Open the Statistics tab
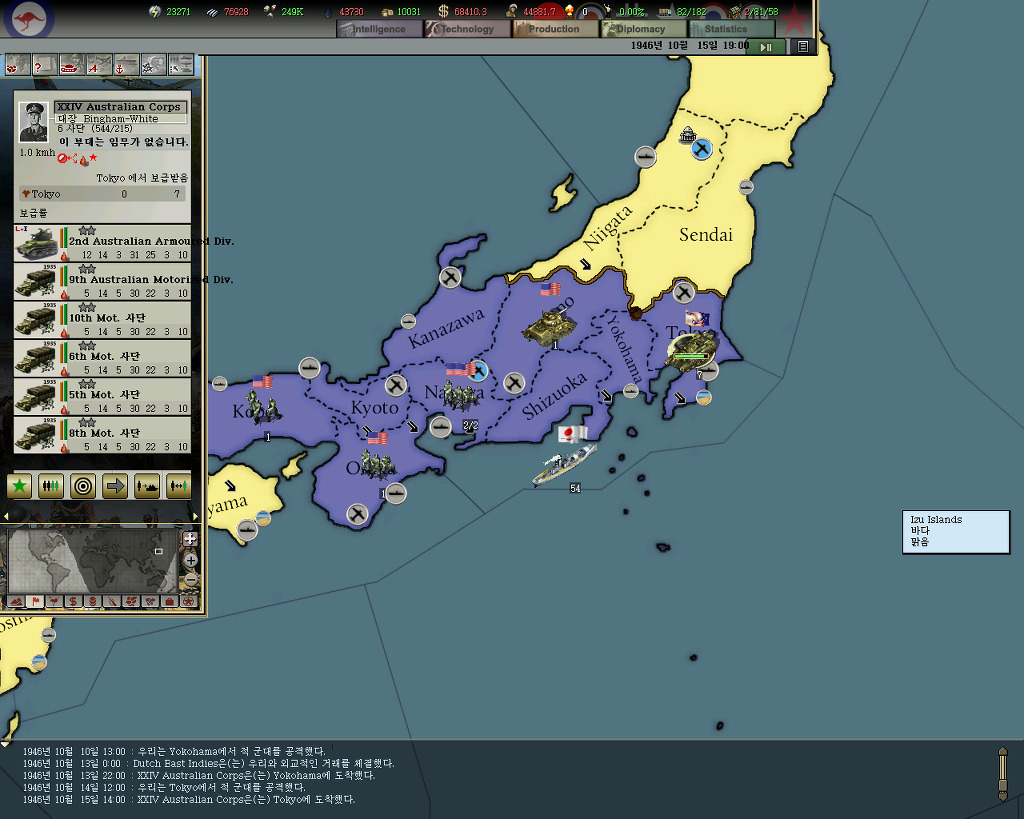 [x=731, y=29]
